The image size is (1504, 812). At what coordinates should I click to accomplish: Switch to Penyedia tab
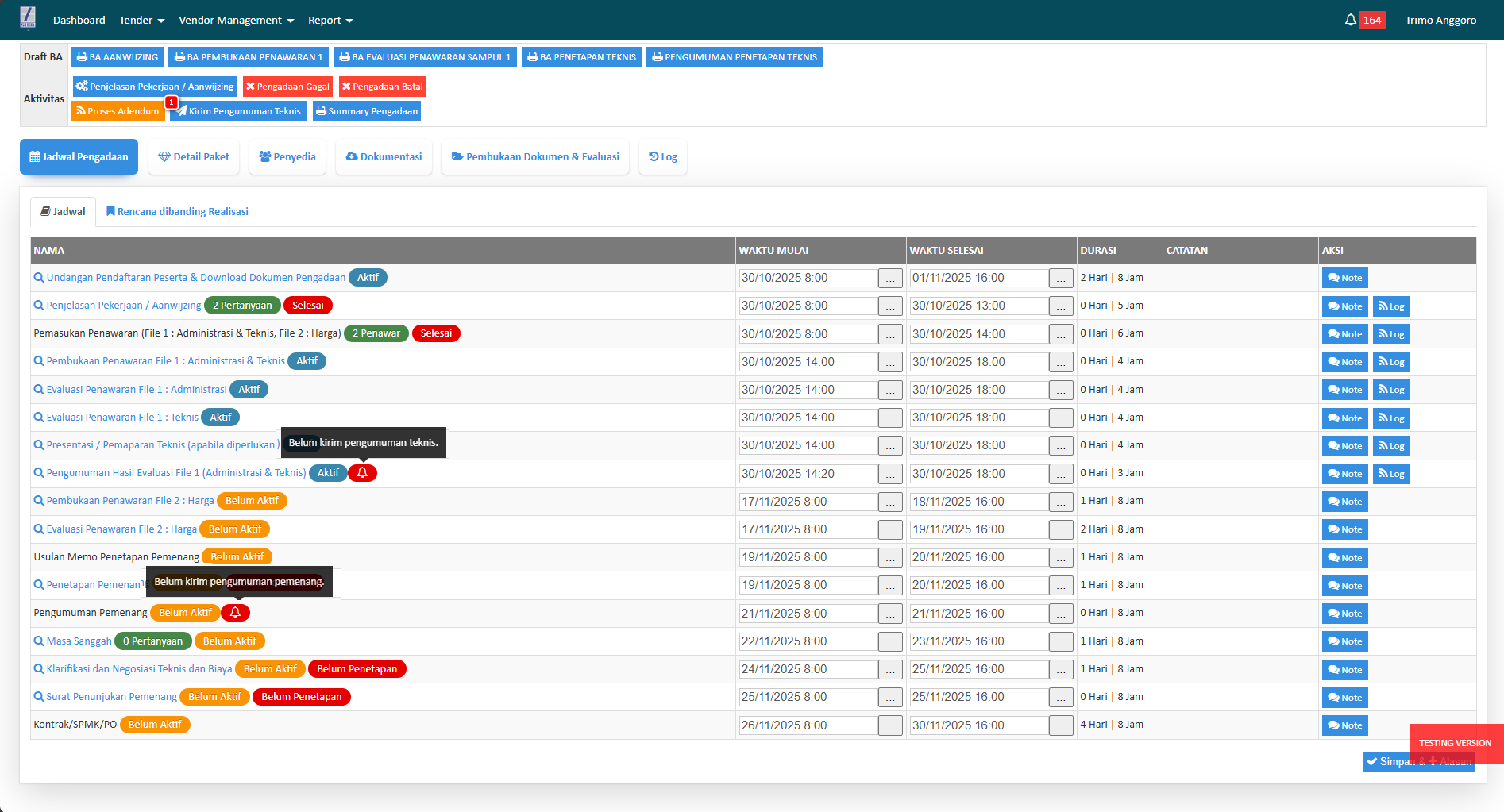click(287, 157)
